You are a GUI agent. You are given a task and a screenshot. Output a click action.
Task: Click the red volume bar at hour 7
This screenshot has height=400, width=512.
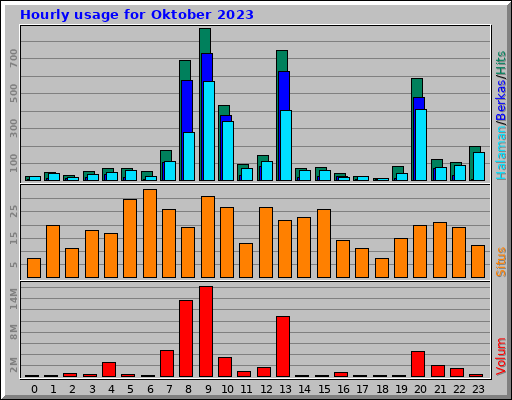pyautogui.click(x=167, y=363)
